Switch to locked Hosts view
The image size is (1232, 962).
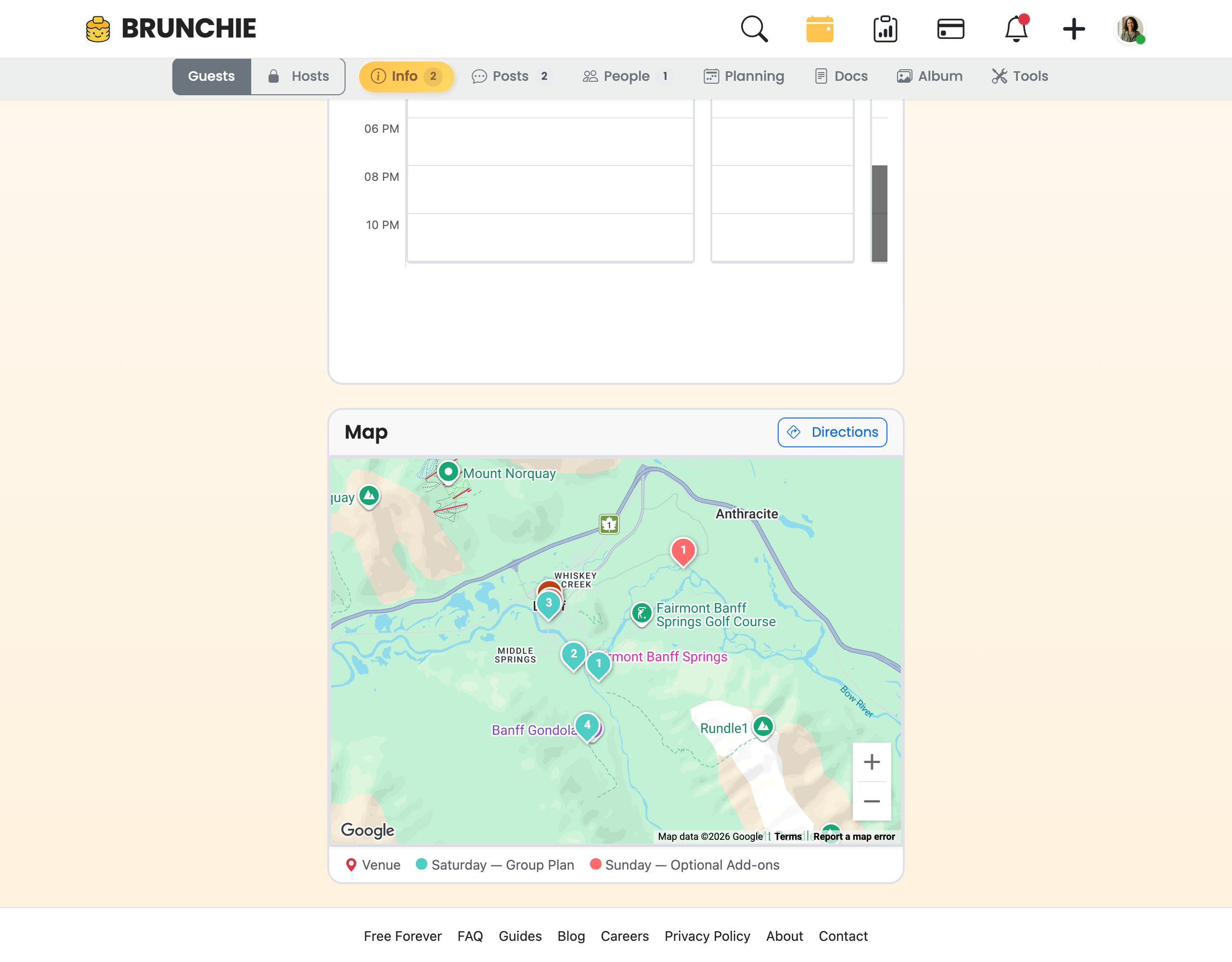click(x=298, y=76)
